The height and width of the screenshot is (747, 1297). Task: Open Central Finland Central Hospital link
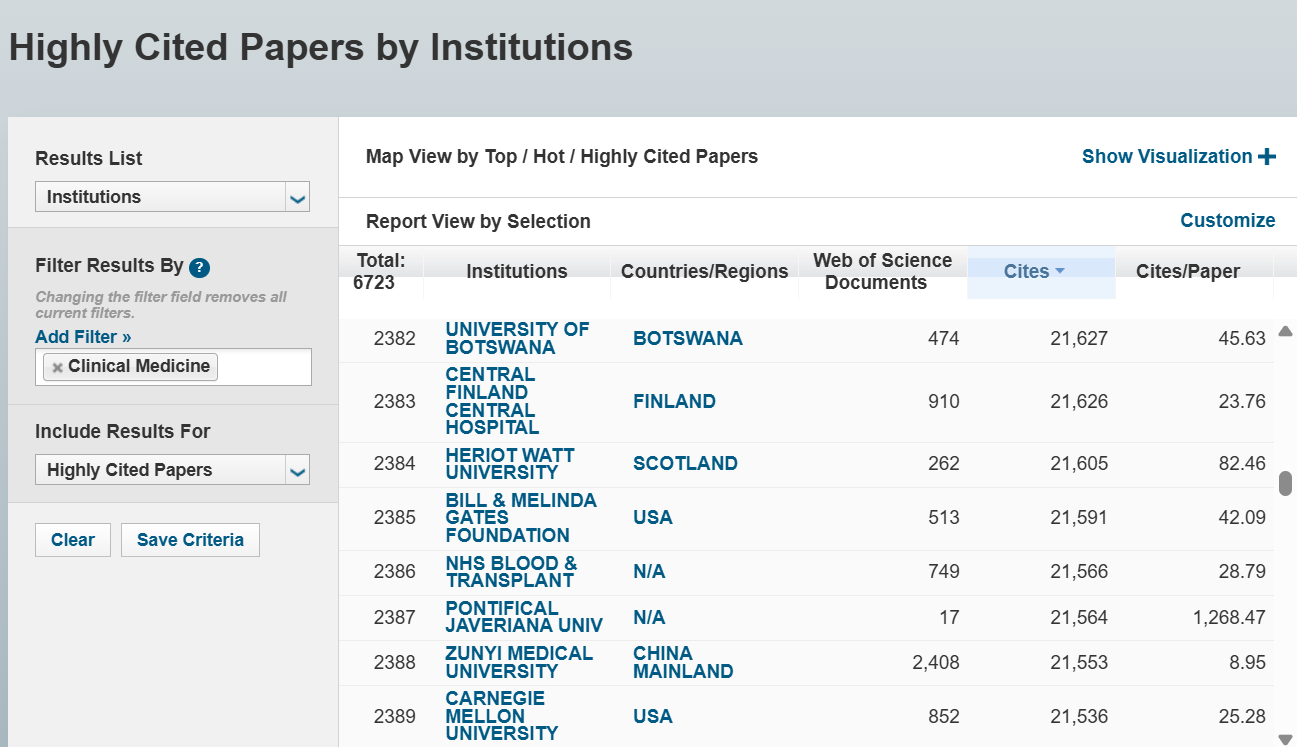(492, 401)
